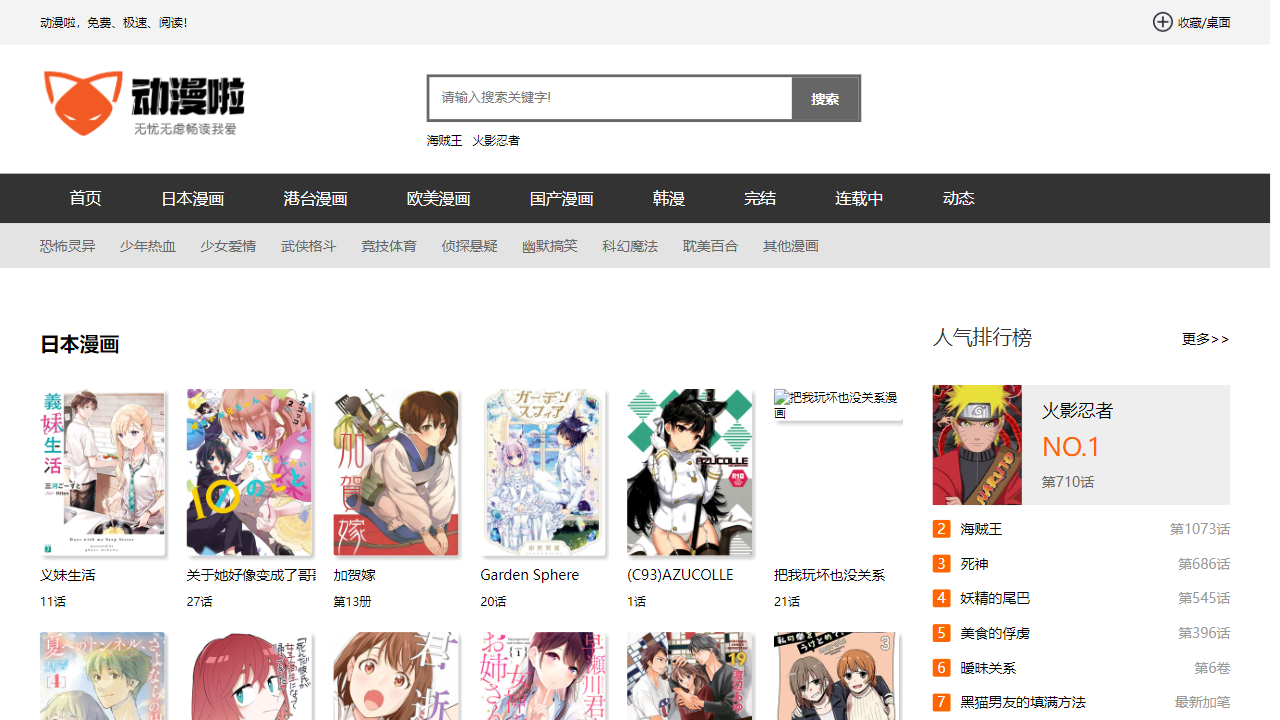The height and width of the screenshot is (720, 1280).
Task: Open 加贺嫁 cover thumbnail
Action: tap(396, 472)
